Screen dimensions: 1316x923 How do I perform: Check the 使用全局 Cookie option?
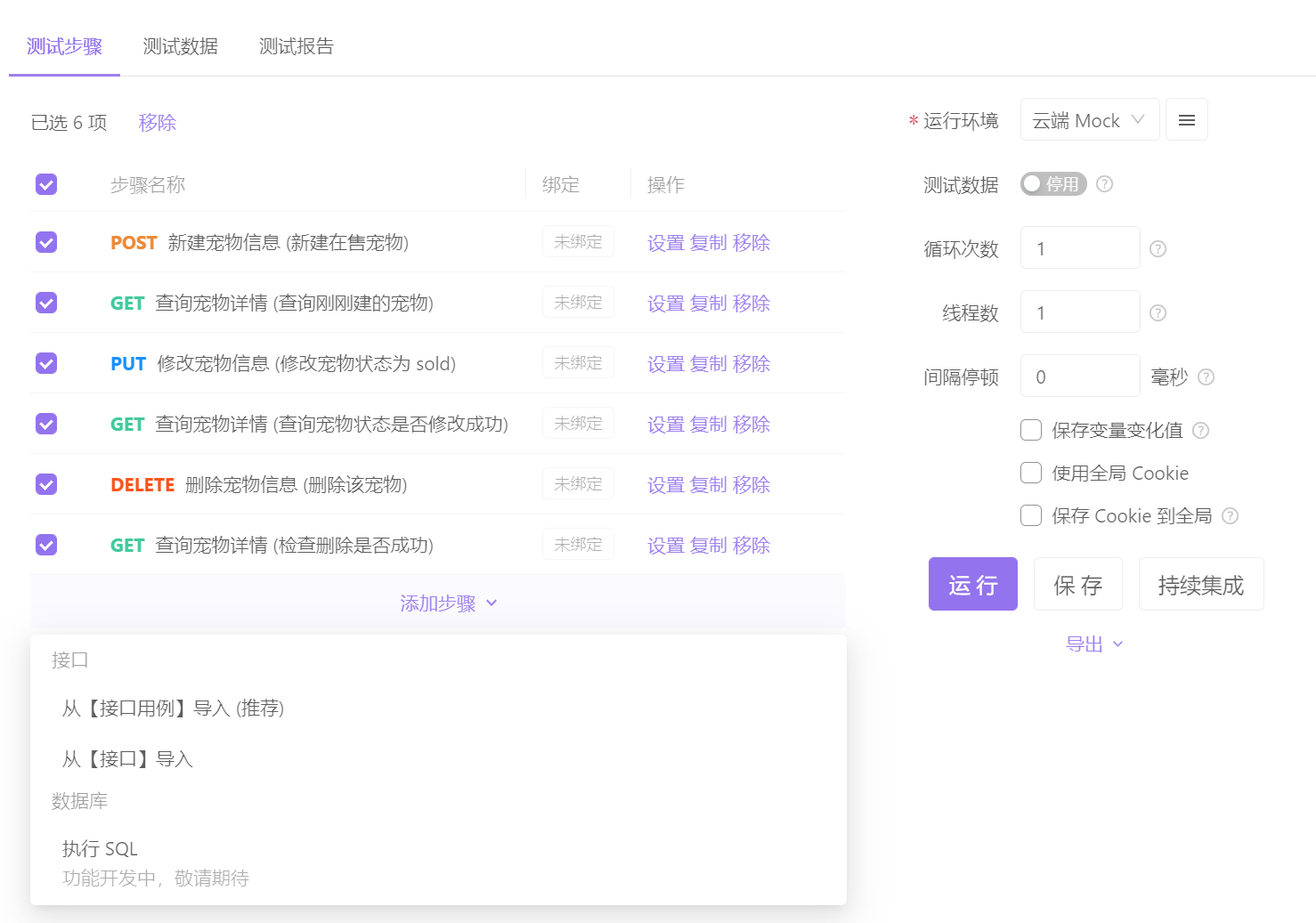pyautogui.click(x=1031, y=474)
